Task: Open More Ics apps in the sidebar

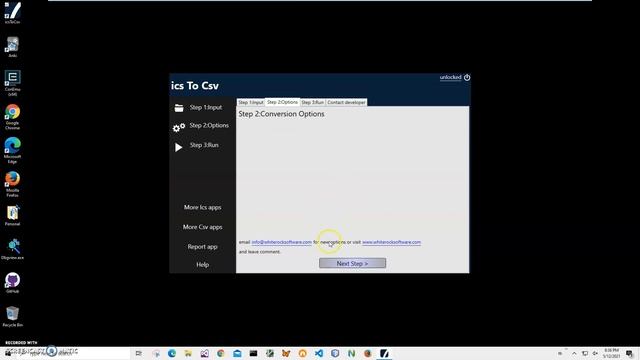Action: (202, 207)
